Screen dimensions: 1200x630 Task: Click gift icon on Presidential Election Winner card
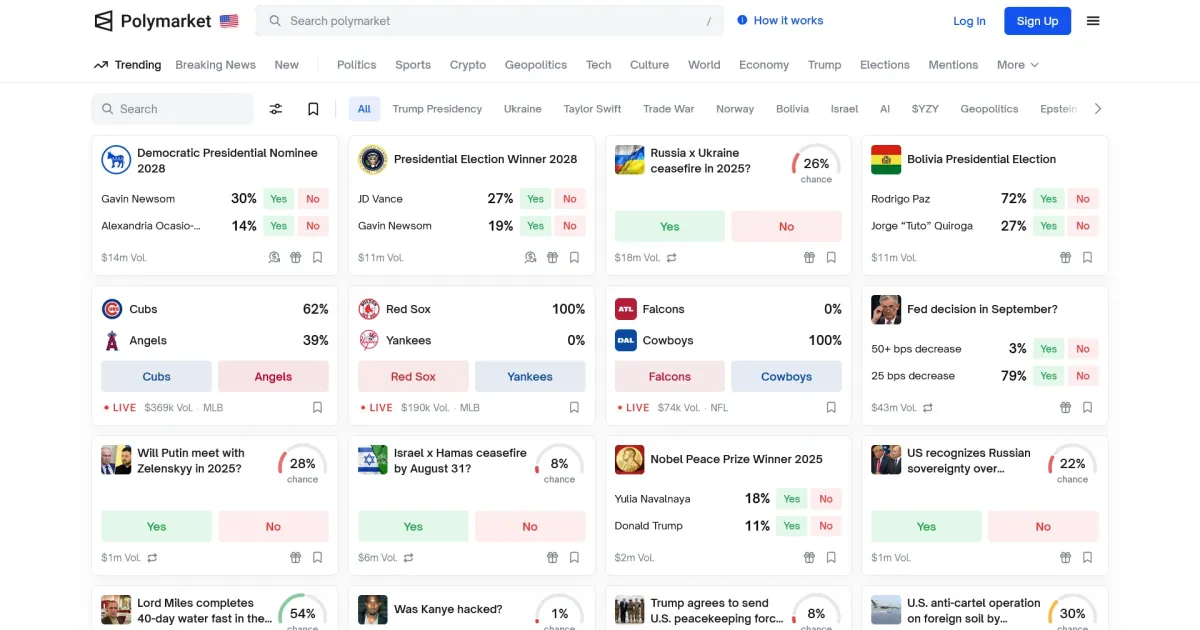pyautogui.click(x=553, y=257)
